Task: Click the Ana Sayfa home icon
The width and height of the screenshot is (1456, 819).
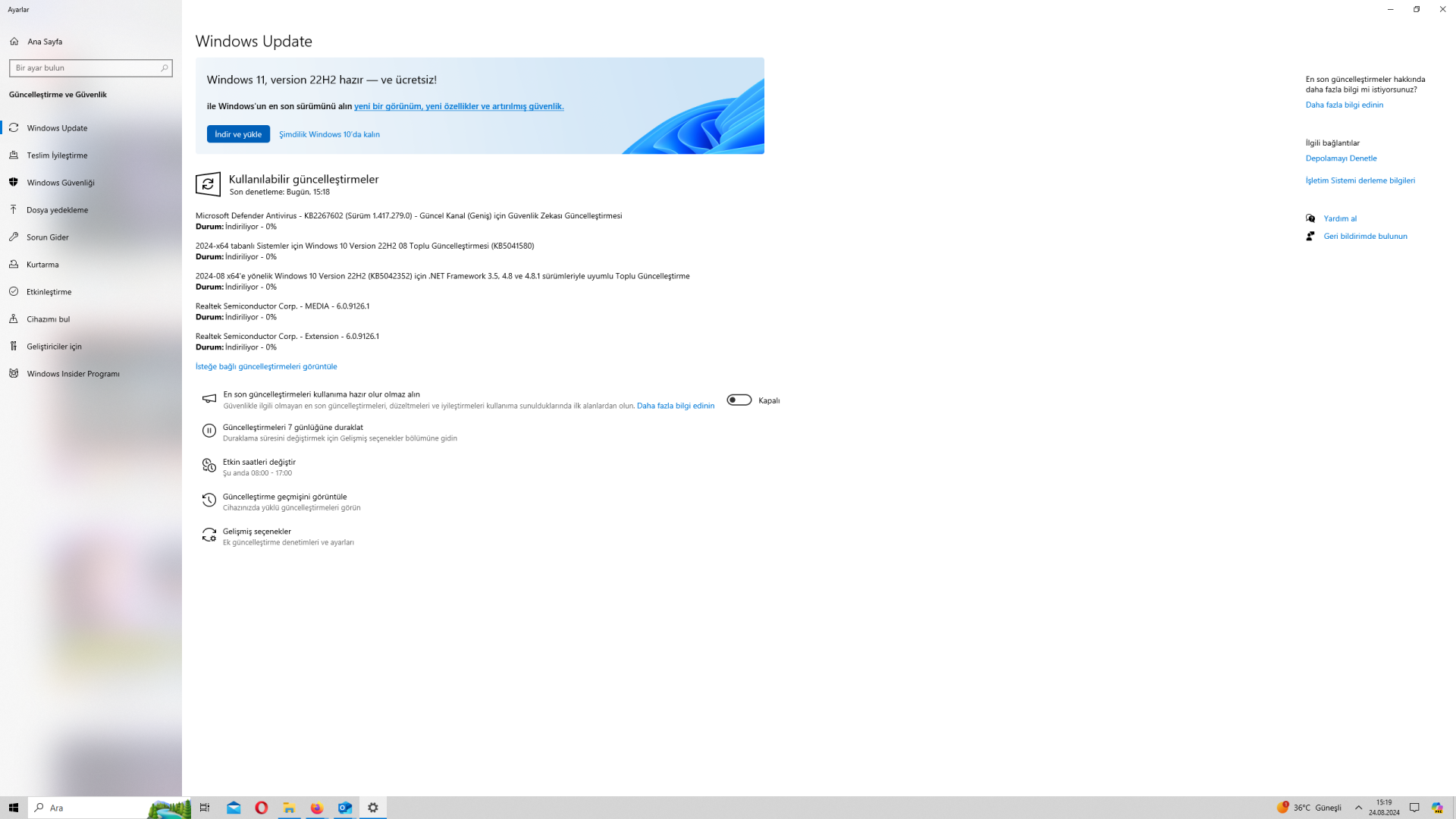Action: (x=14, y=42)
